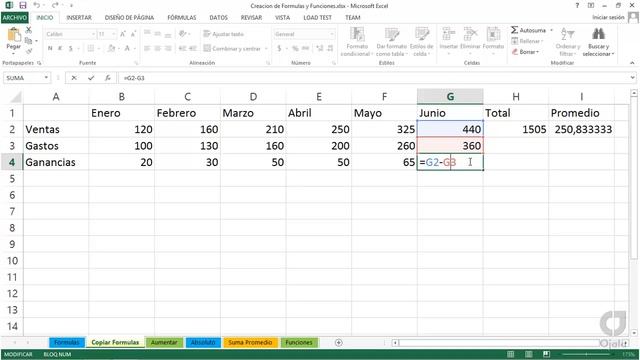640x360 pixels.
Task: Click the Help question mark icon
Action: (x=577, y=6)
